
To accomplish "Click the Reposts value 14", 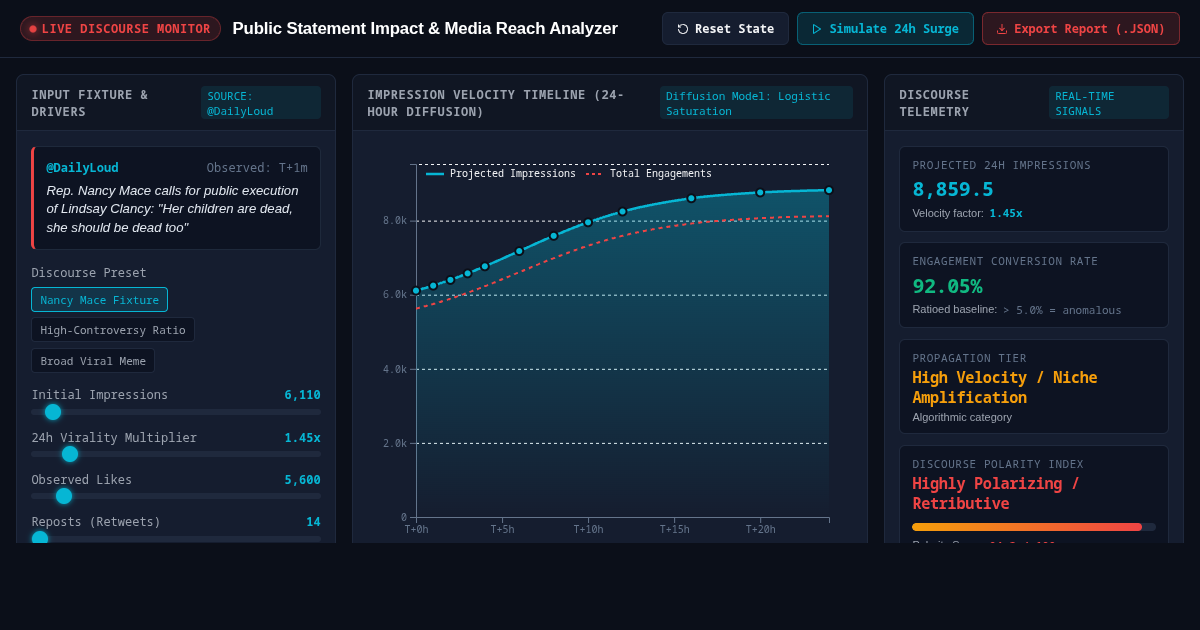I will coord(314,522).
